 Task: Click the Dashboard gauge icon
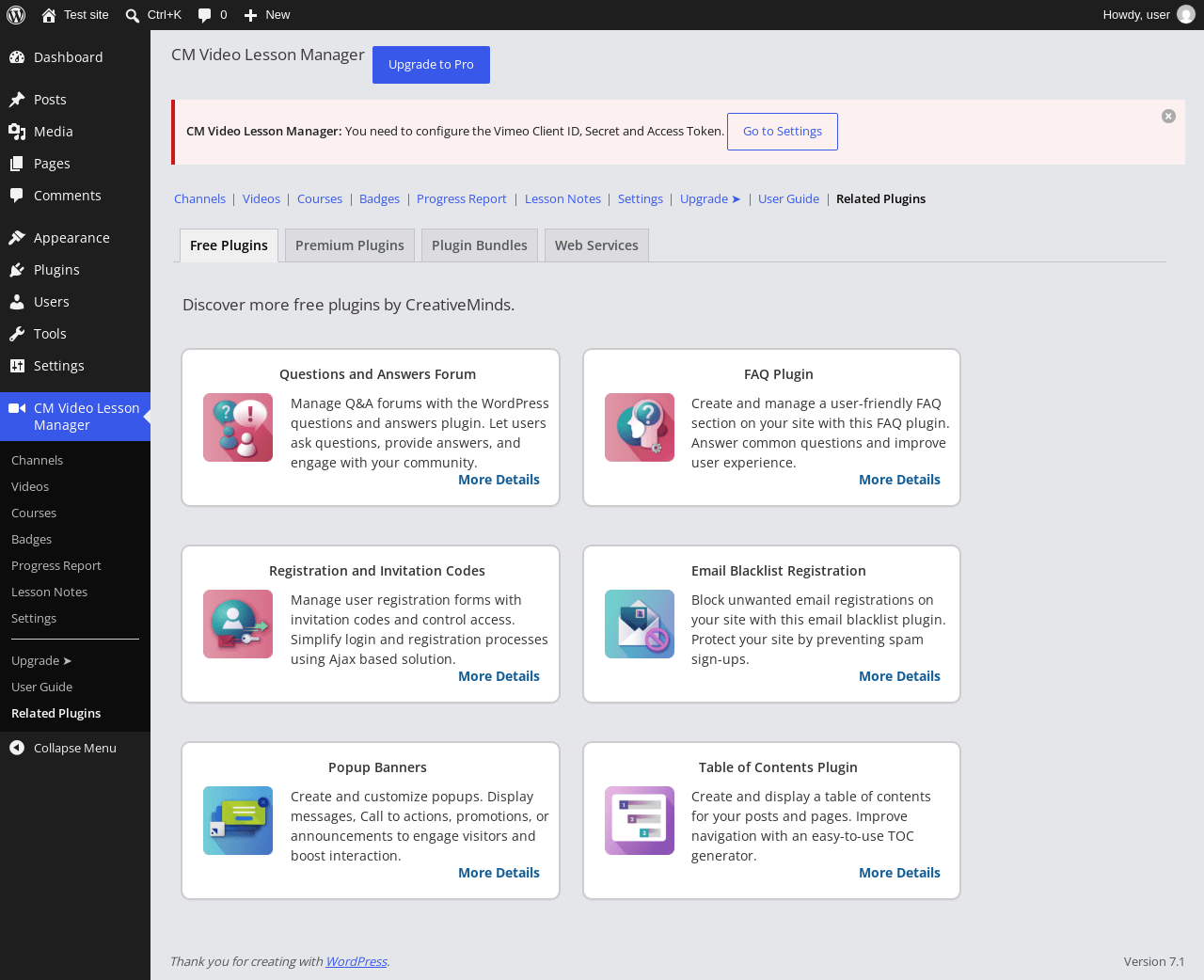(17, 57)
